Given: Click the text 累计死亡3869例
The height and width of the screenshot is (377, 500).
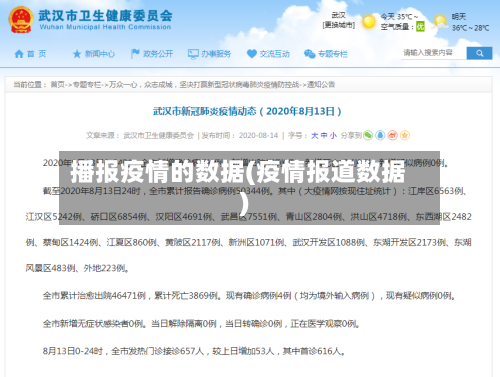Looking at the screenshot, I should coord(186,296).
